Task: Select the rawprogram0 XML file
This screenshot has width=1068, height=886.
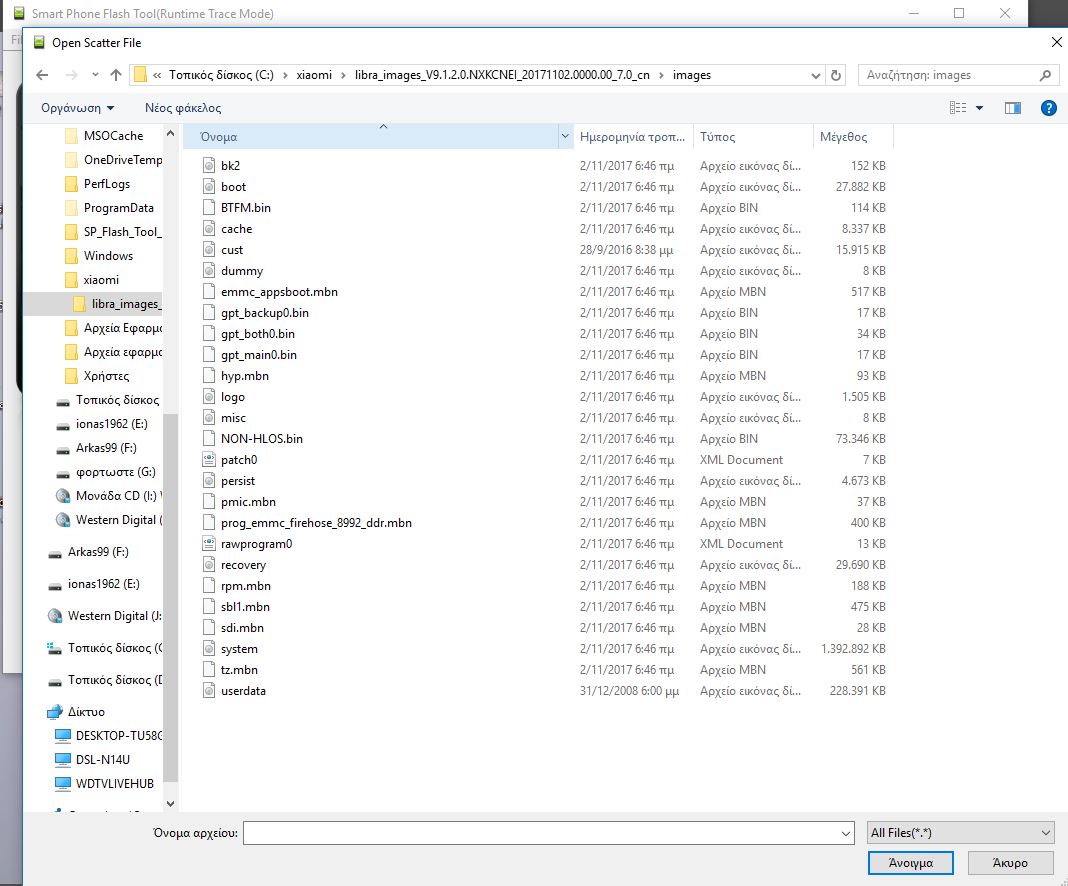Action: point(256,544)
